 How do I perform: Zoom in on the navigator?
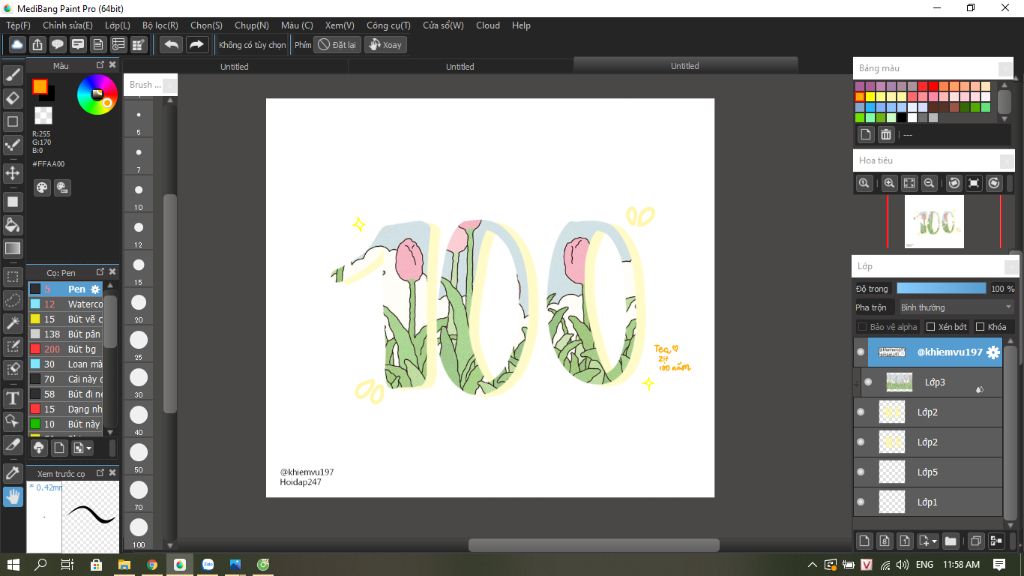coord(889,184)
